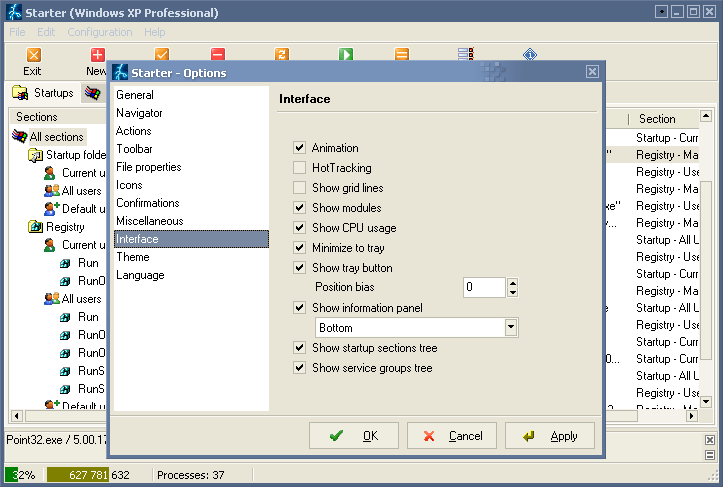Increase Position bias with up arrow

click(512, 282)
